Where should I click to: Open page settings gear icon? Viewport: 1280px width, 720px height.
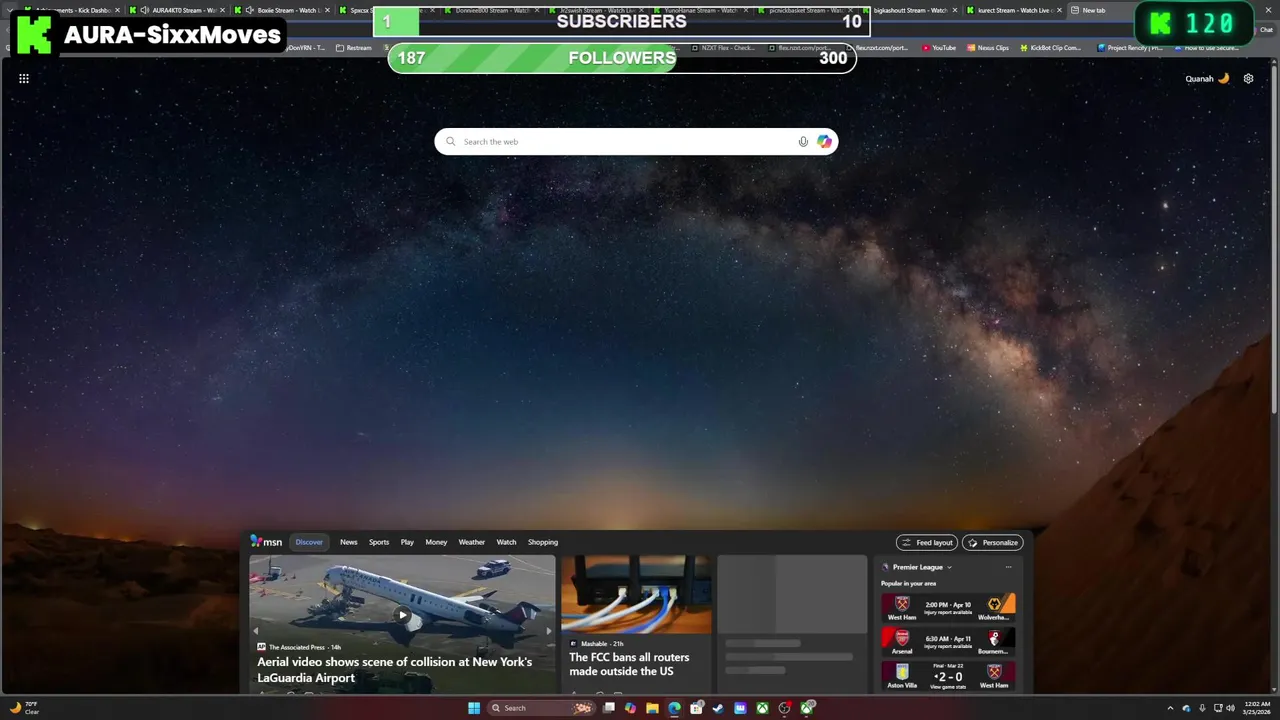(x=1248, y=78)
